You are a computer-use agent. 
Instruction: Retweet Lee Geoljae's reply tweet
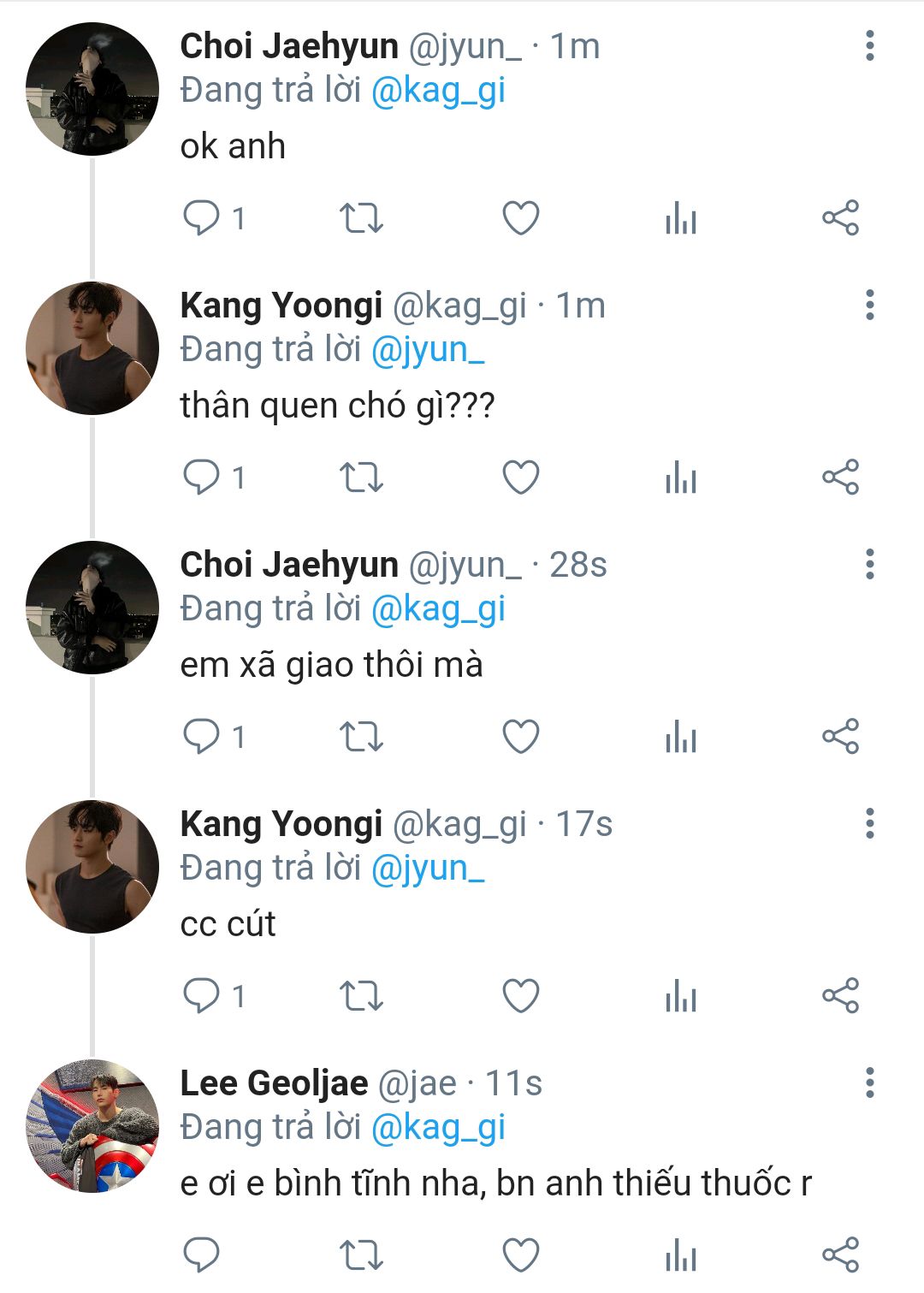pyautogui.click(x=361, y=1255)
